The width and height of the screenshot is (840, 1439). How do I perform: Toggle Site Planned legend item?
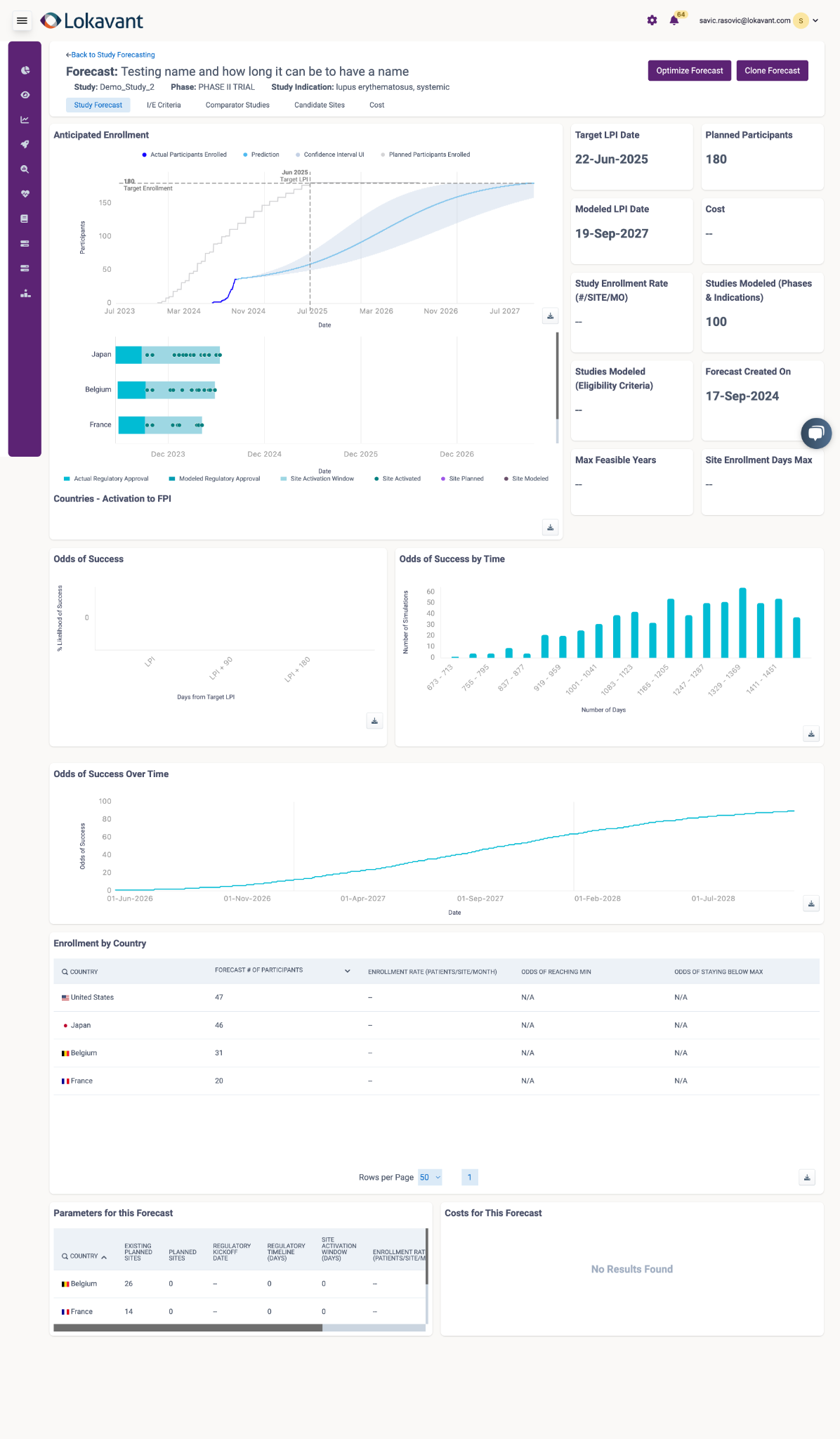click(462, 478)
